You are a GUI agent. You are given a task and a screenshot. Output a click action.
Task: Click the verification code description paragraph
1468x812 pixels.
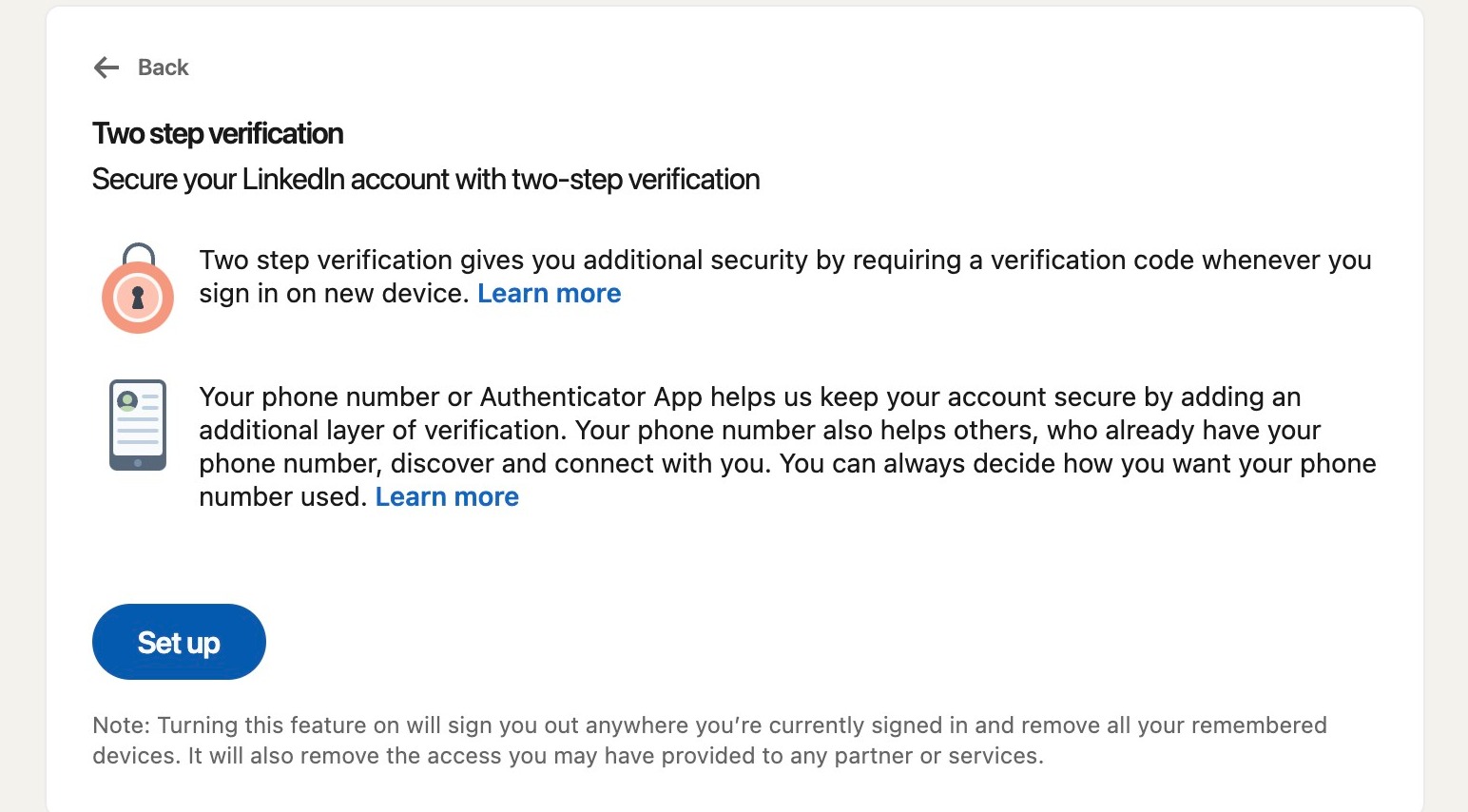pos(784,261)
